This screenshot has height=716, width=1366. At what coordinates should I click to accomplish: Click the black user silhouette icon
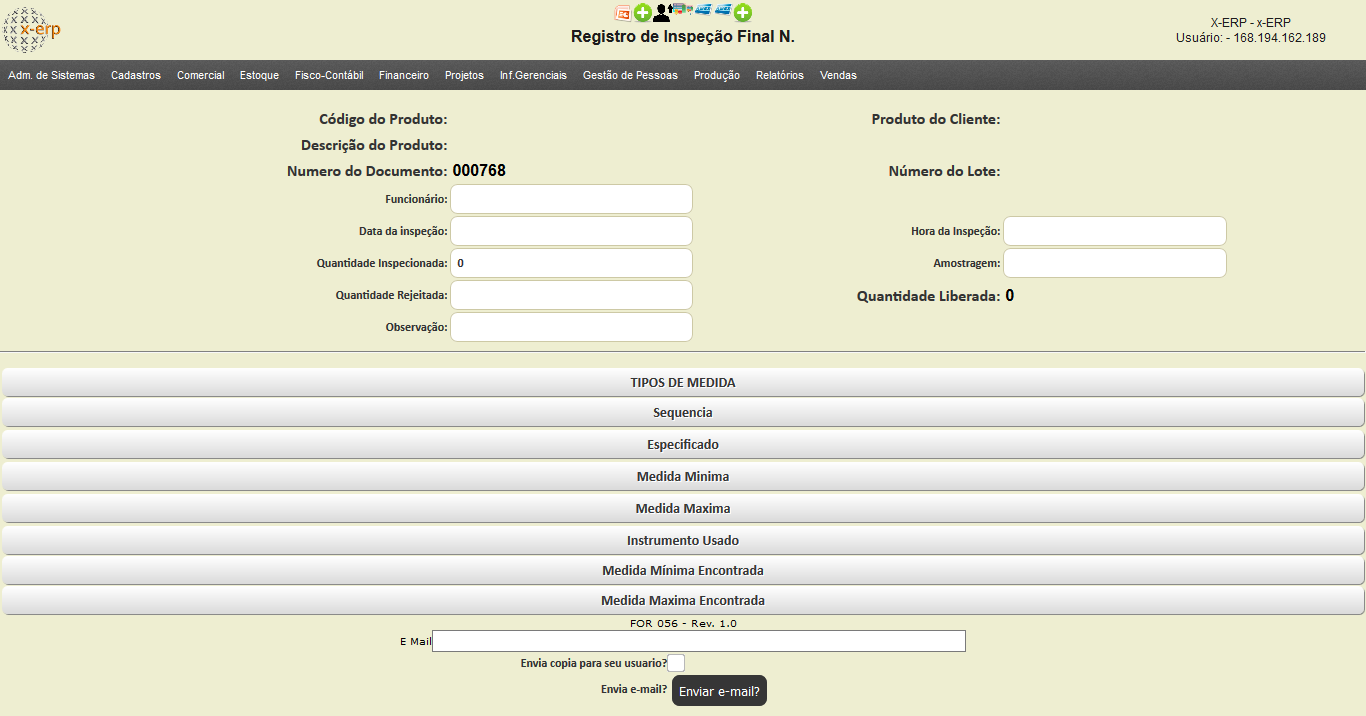[x=661, y=13]
